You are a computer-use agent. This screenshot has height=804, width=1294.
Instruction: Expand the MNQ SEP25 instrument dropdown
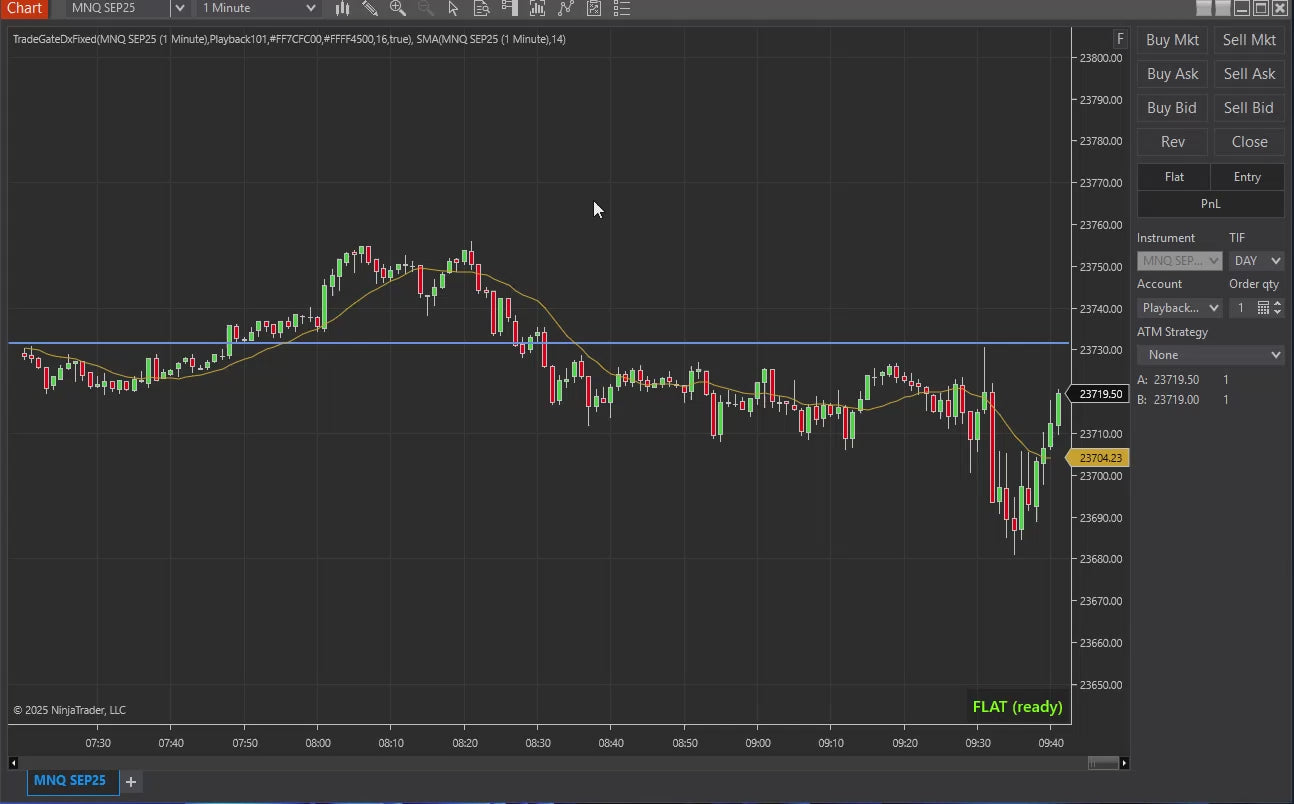coord(179,9)
